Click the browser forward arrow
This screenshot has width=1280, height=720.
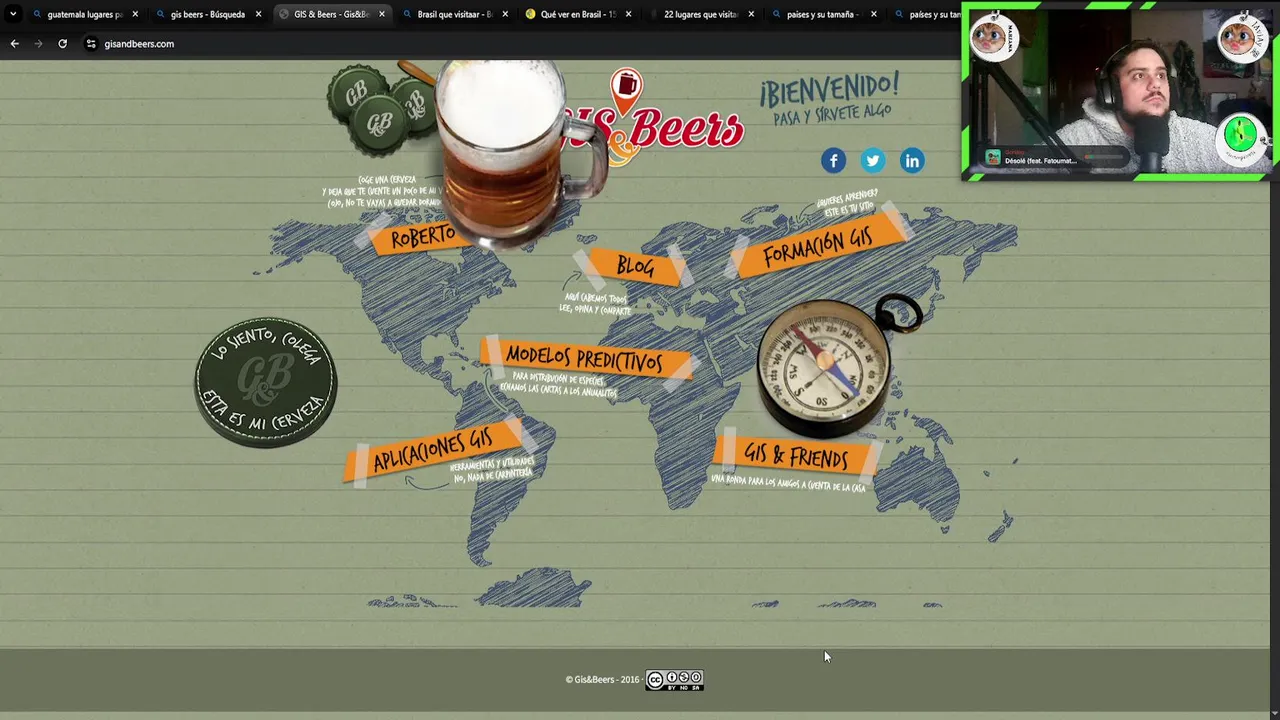(x=38, y=43)
